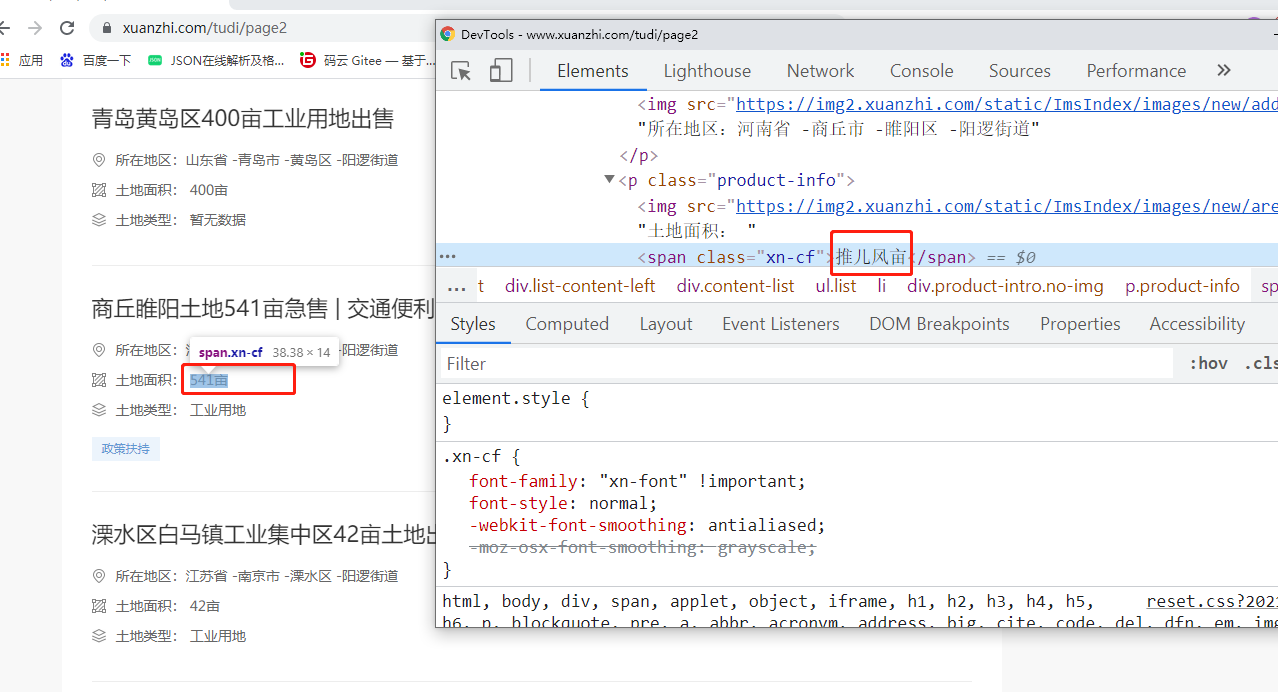Screen dimensions: 1278x692
Task: Click the 所在地区：河南省 text node
Action: point(839,129)
